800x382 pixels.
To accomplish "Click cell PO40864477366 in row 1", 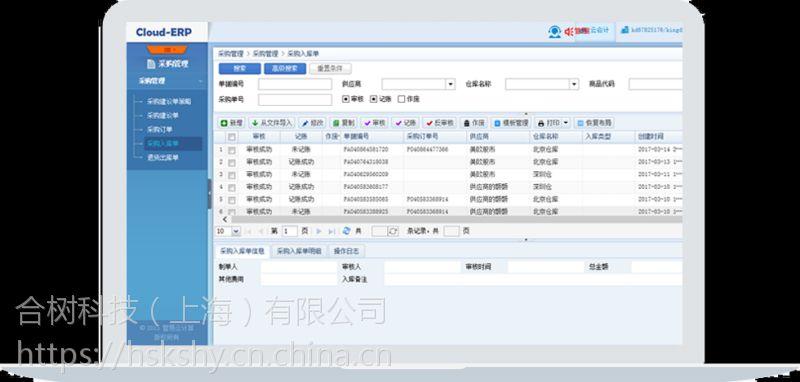I will 428,150.
